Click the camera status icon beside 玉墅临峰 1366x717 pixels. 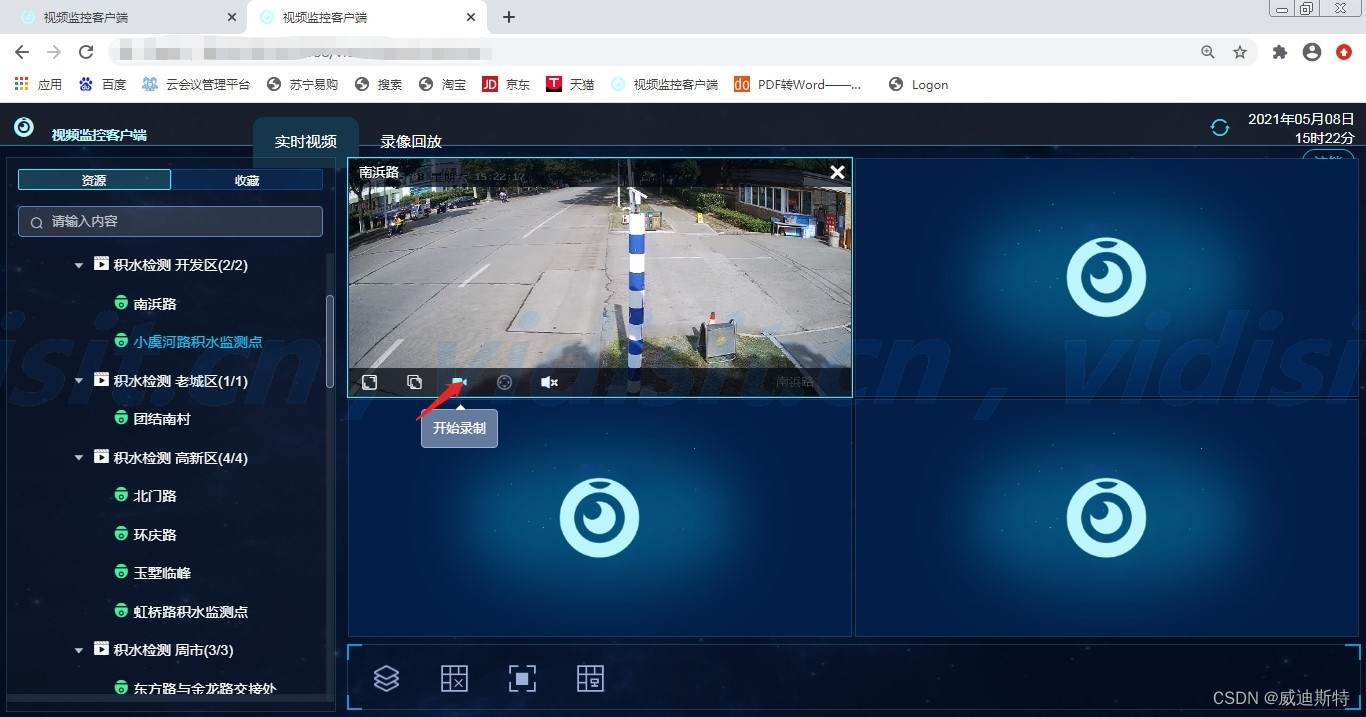coord(121,572)
